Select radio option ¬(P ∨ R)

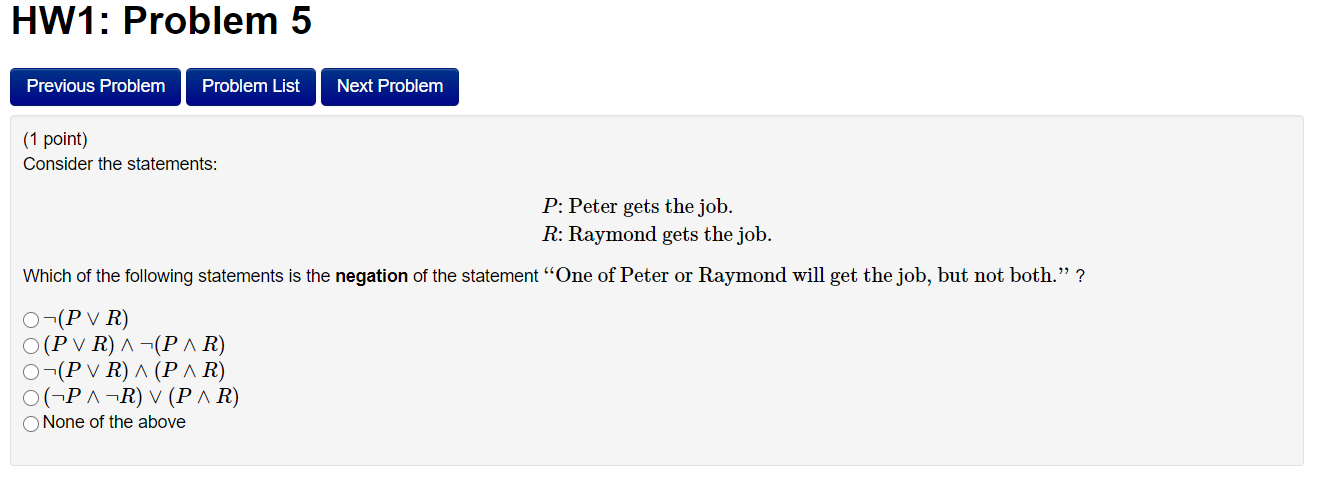coord(31,320)
